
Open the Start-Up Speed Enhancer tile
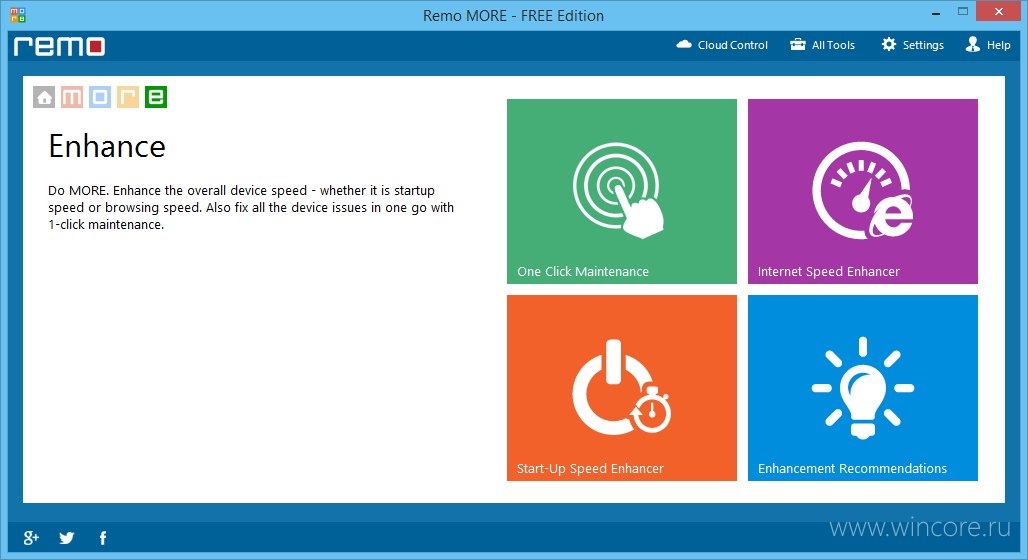622,388
